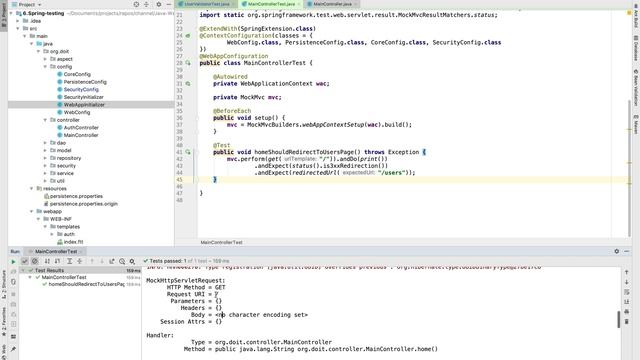The height and width of the screenshot is (360, 640).
Task: Clear all console output with trash icon
Action: click(627, 322)
